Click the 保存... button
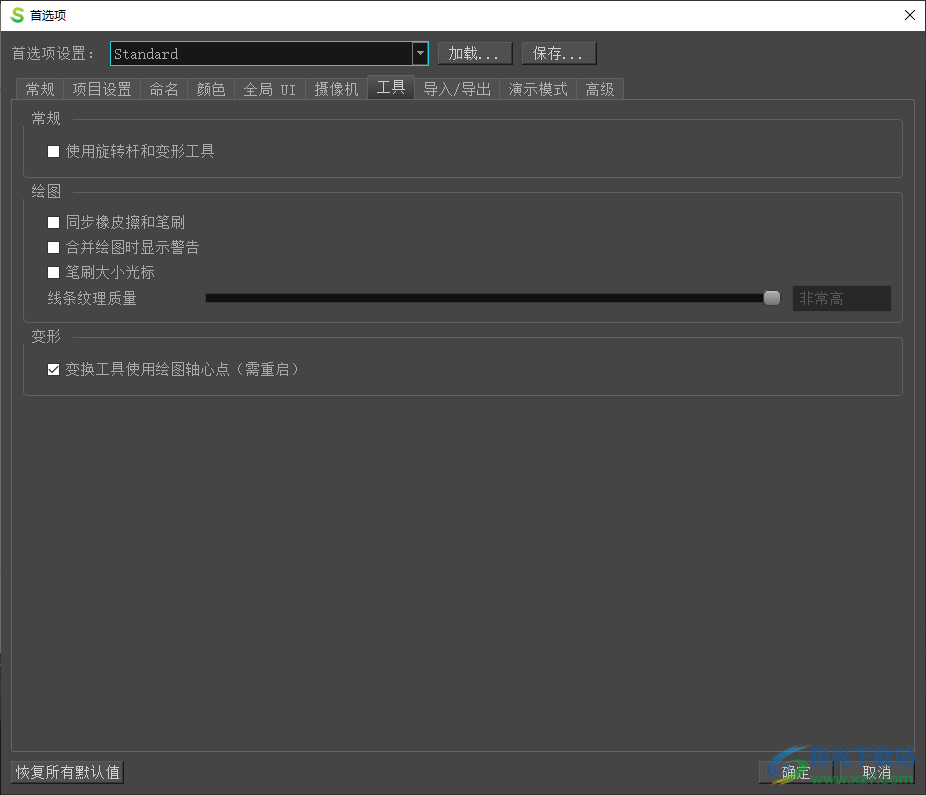926x795 pixels. point(559,54)
